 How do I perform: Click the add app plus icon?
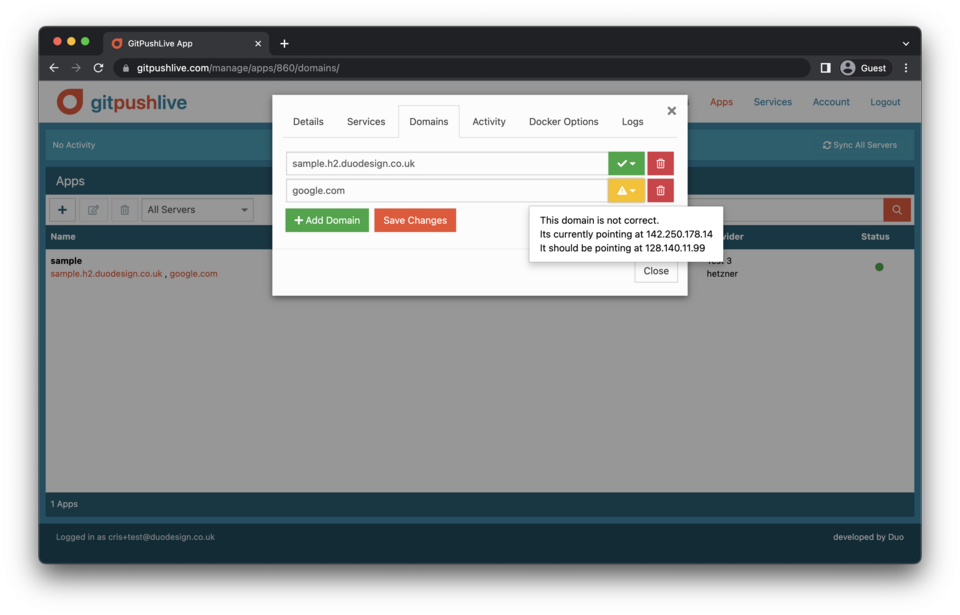62,209
